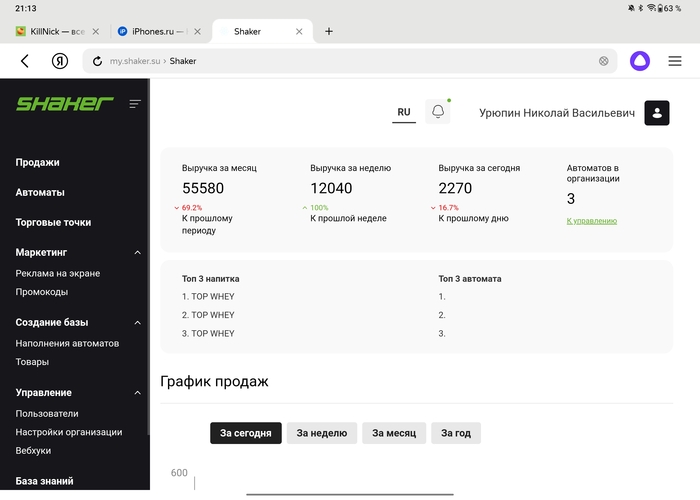The height and width of the screenshot is (500, 700).
Task: Collapse sidebar using the menu icon
Action: (135, 103)
